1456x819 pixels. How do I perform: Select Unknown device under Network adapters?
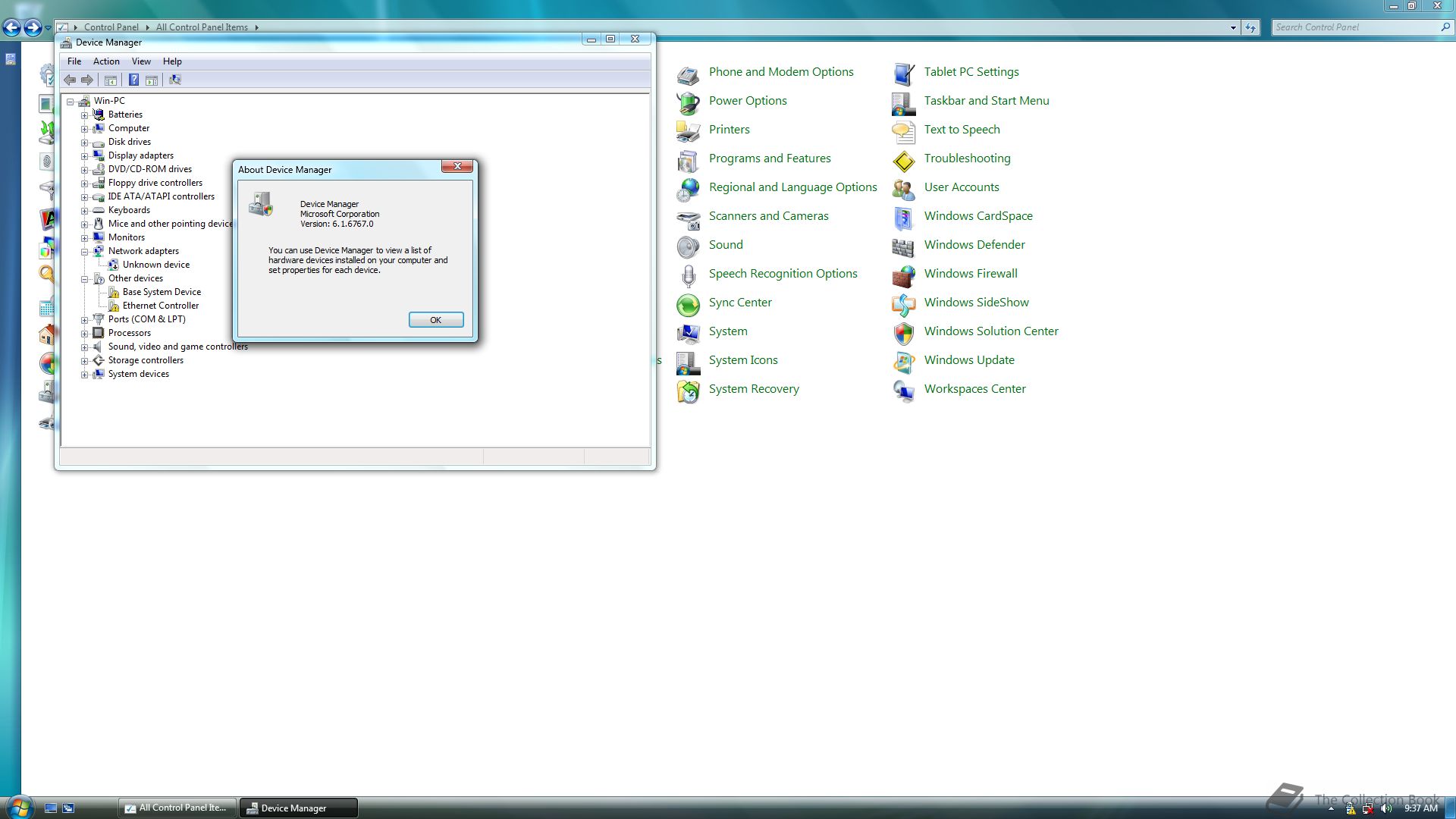pyautogui.click(x=156, y=265)
